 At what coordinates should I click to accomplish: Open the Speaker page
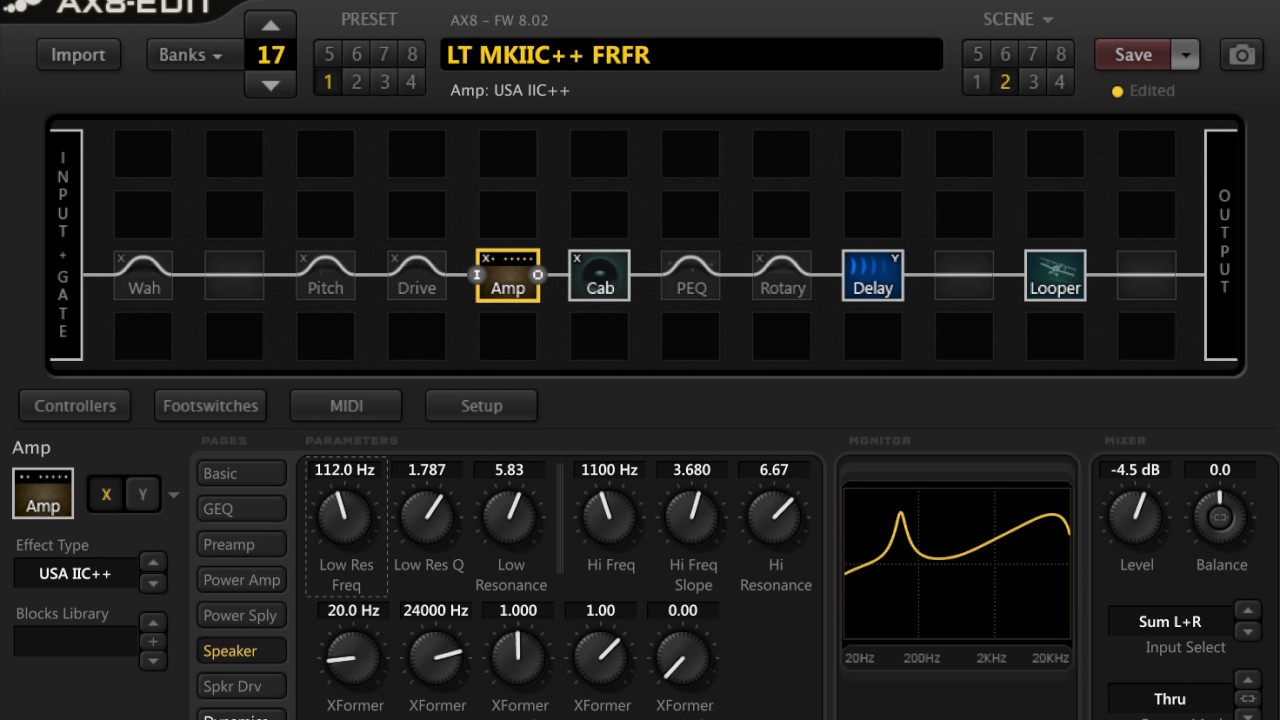click(x=242, y=651)
